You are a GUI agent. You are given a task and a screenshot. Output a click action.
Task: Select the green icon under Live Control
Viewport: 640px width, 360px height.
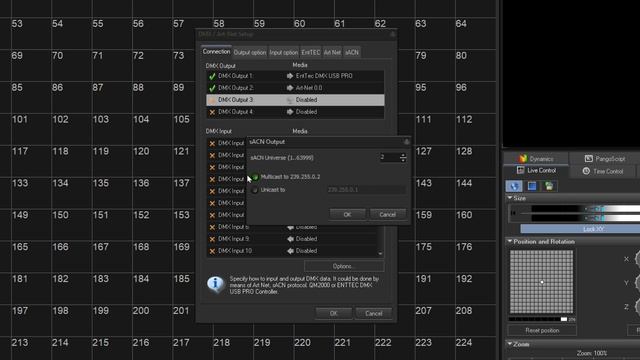(x=549, y=186)
